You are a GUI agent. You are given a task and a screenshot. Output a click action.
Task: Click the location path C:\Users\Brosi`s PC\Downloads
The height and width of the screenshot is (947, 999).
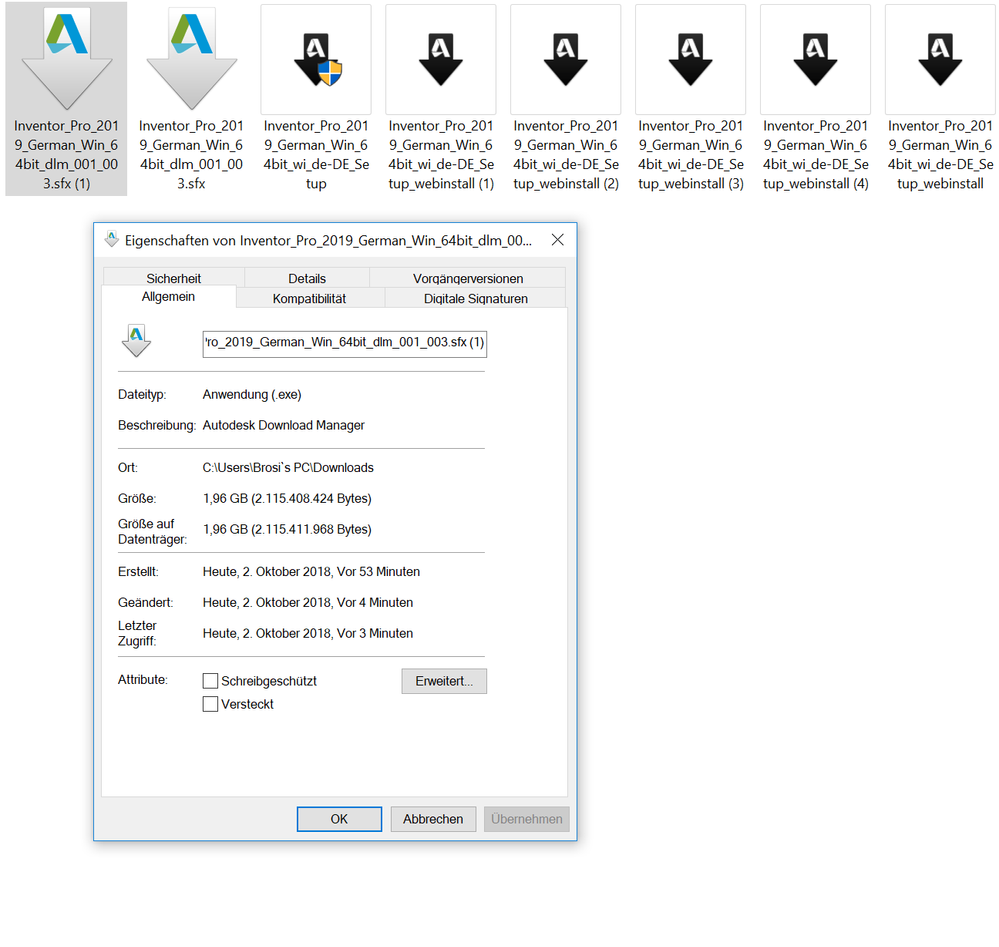click(x=288, y=467)
